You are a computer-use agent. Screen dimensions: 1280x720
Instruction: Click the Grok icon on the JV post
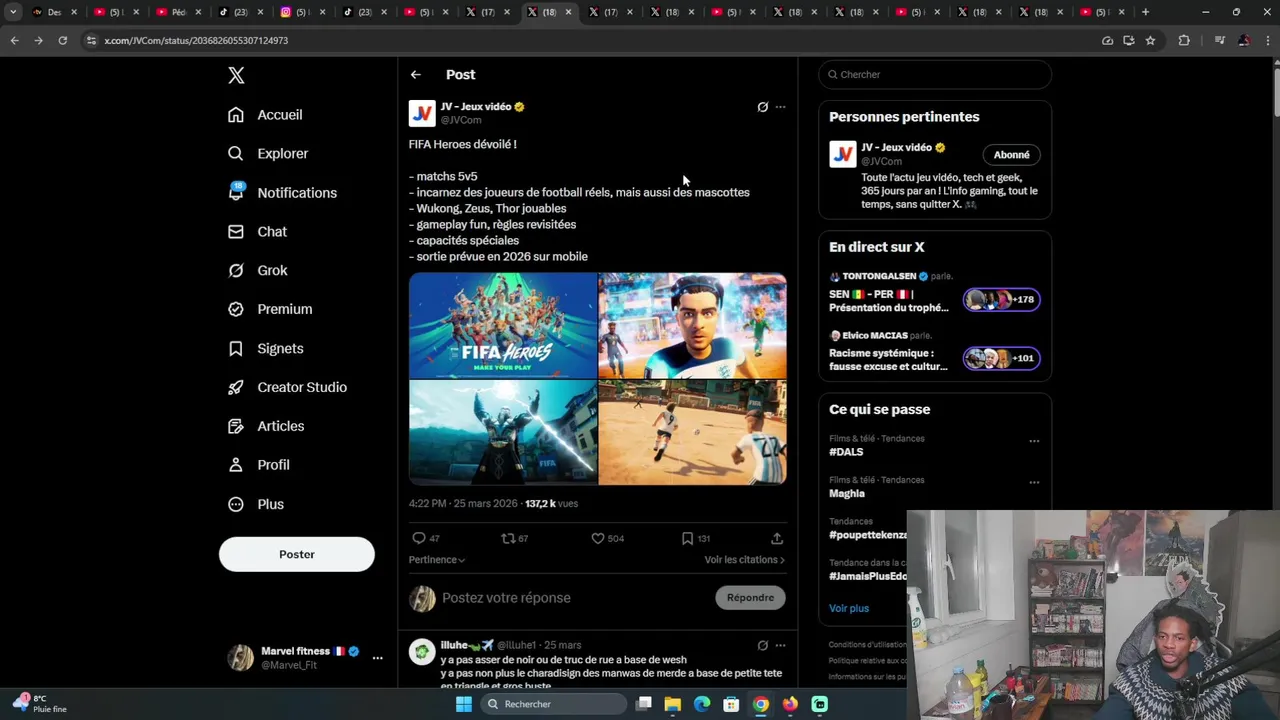pos(762,107)
